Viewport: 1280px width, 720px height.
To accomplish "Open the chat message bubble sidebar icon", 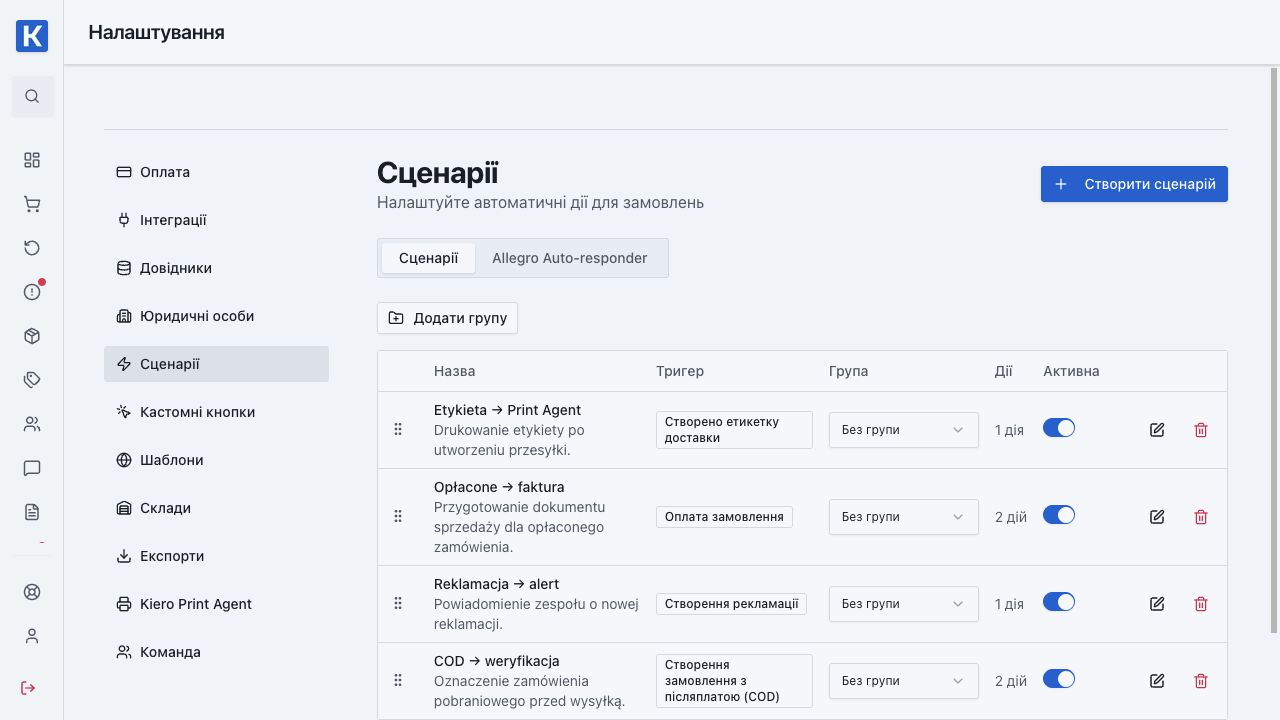I will 32,468.
